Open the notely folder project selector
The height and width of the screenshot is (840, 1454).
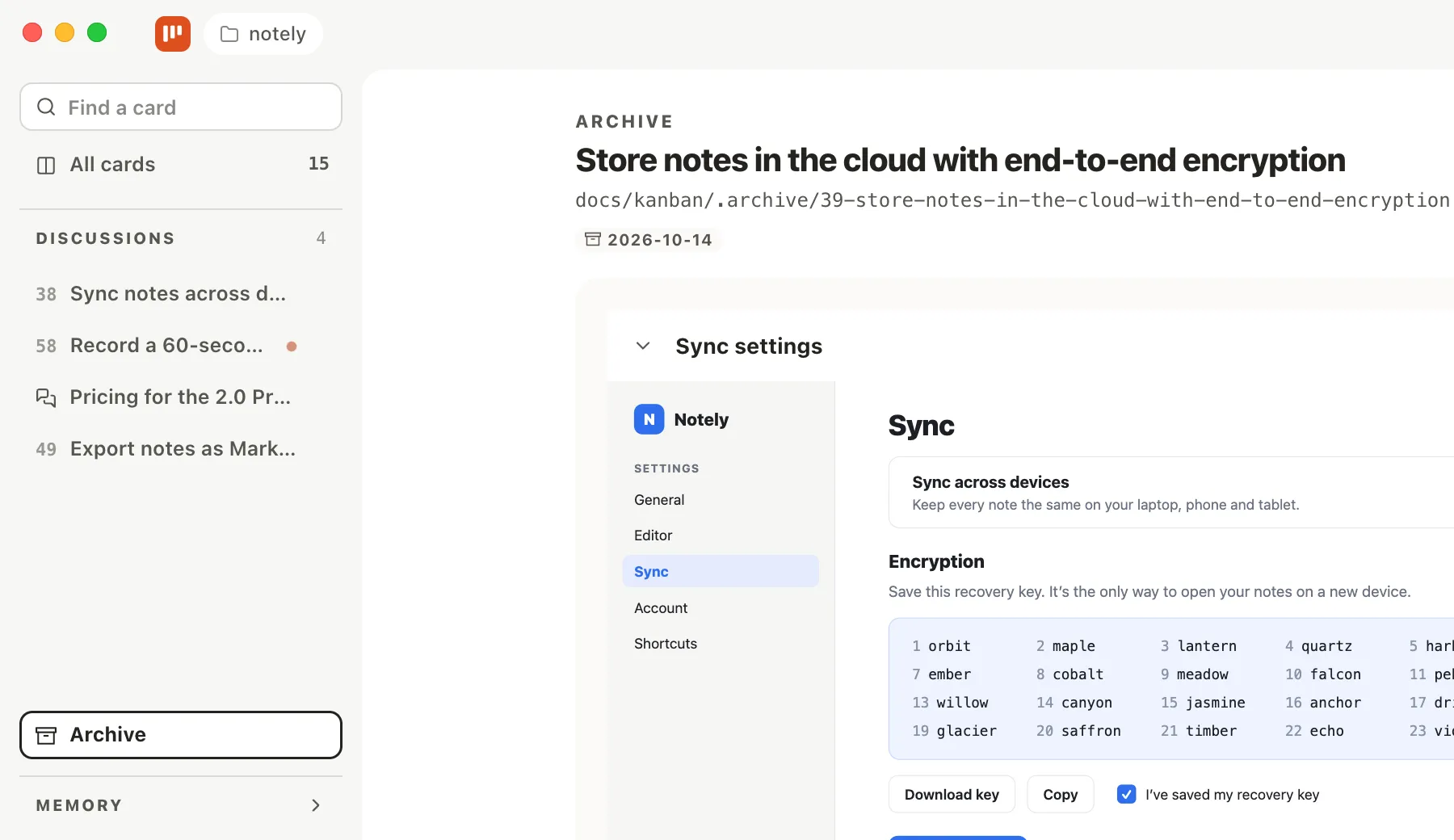tap(263, 34)
